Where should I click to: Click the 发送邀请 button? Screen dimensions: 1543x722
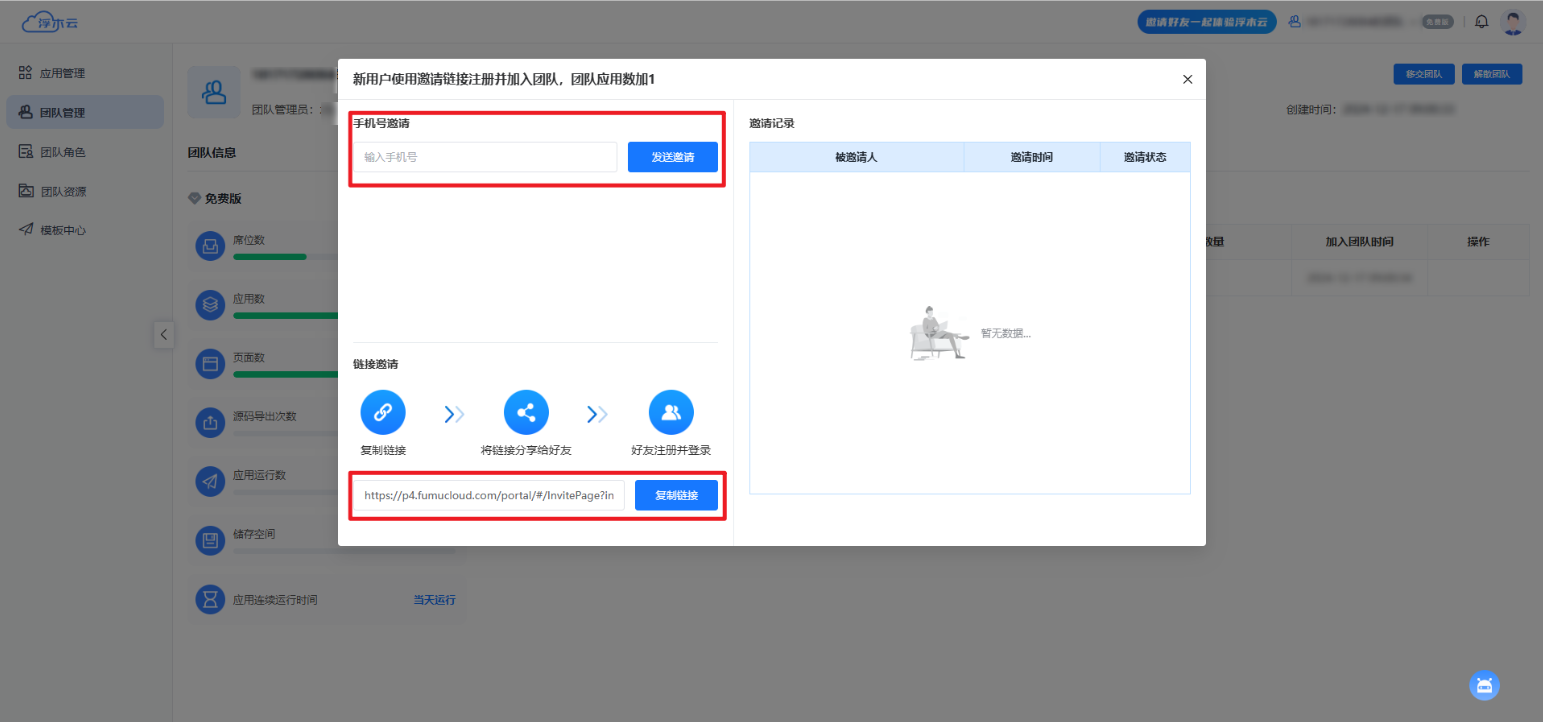coord(672,157)
